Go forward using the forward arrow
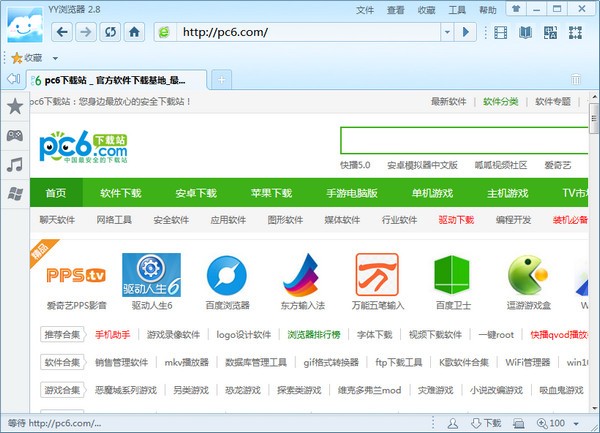Viewport: 600px width, 433px height. click(86, 32)
